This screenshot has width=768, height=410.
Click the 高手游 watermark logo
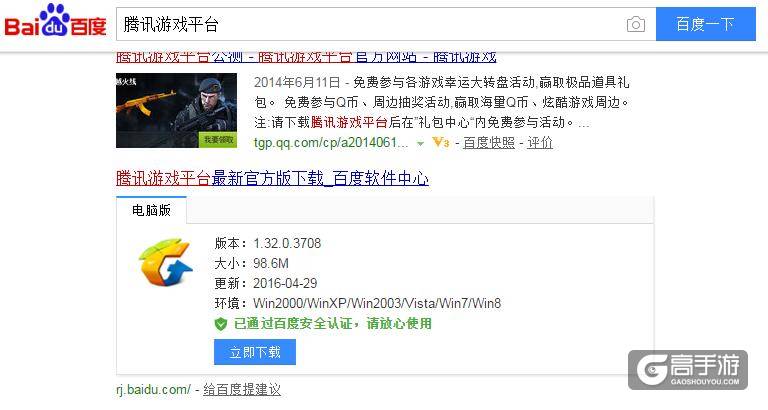coord(688,370)
